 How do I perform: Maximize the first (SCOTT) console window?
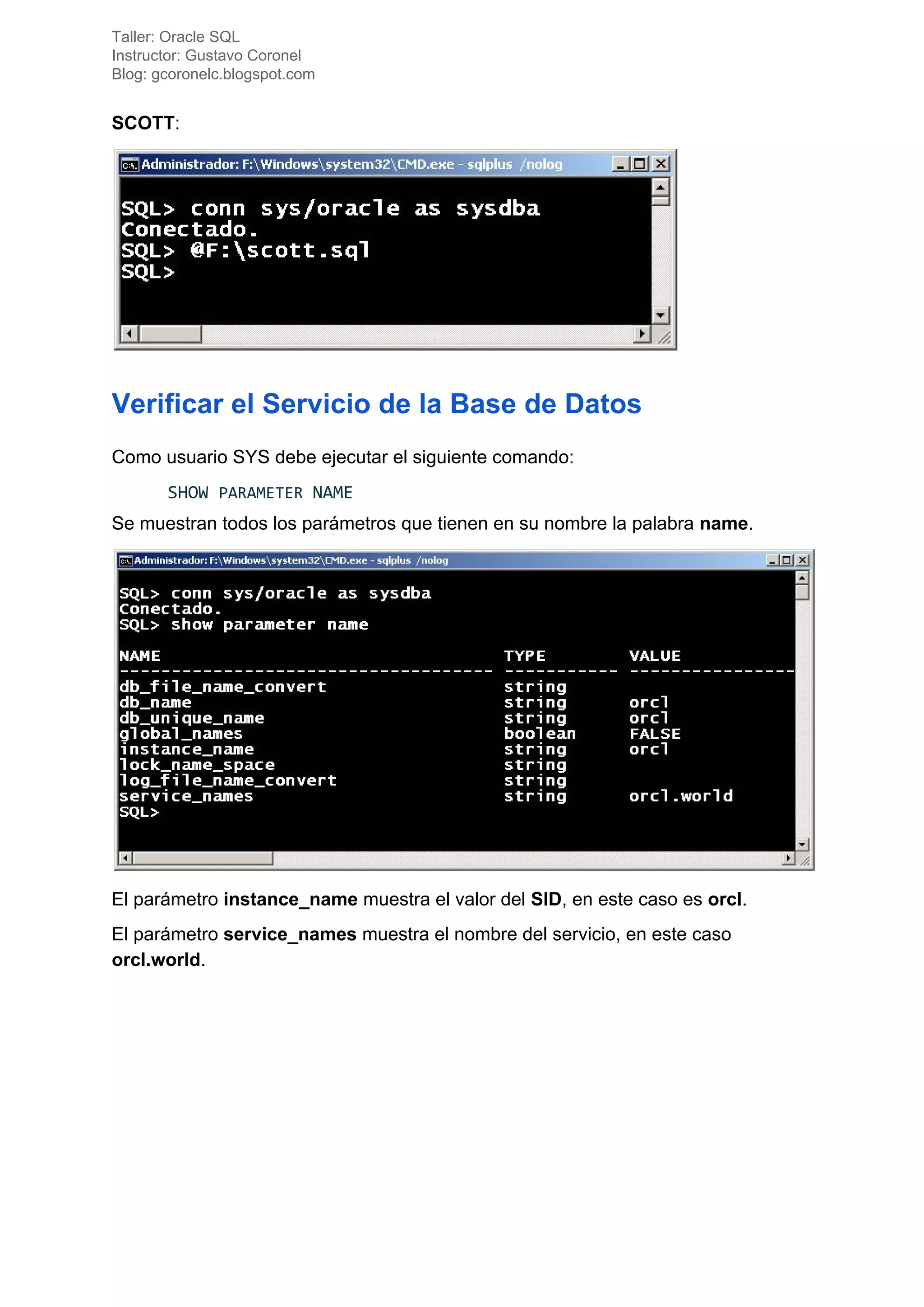tap(640, 164)
